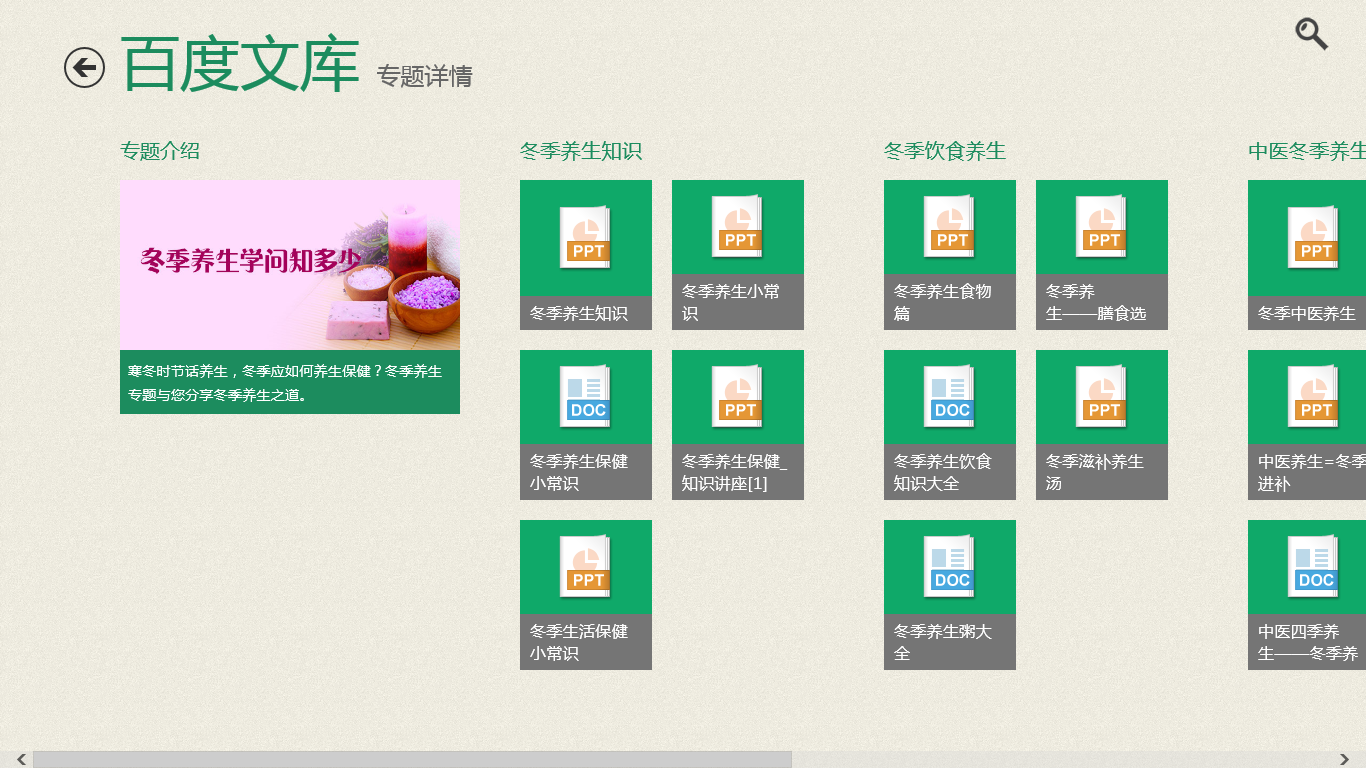1366x768 pixels.
Task: Open the PPT icon for 冬季养生知识
Action: point(586,238)
